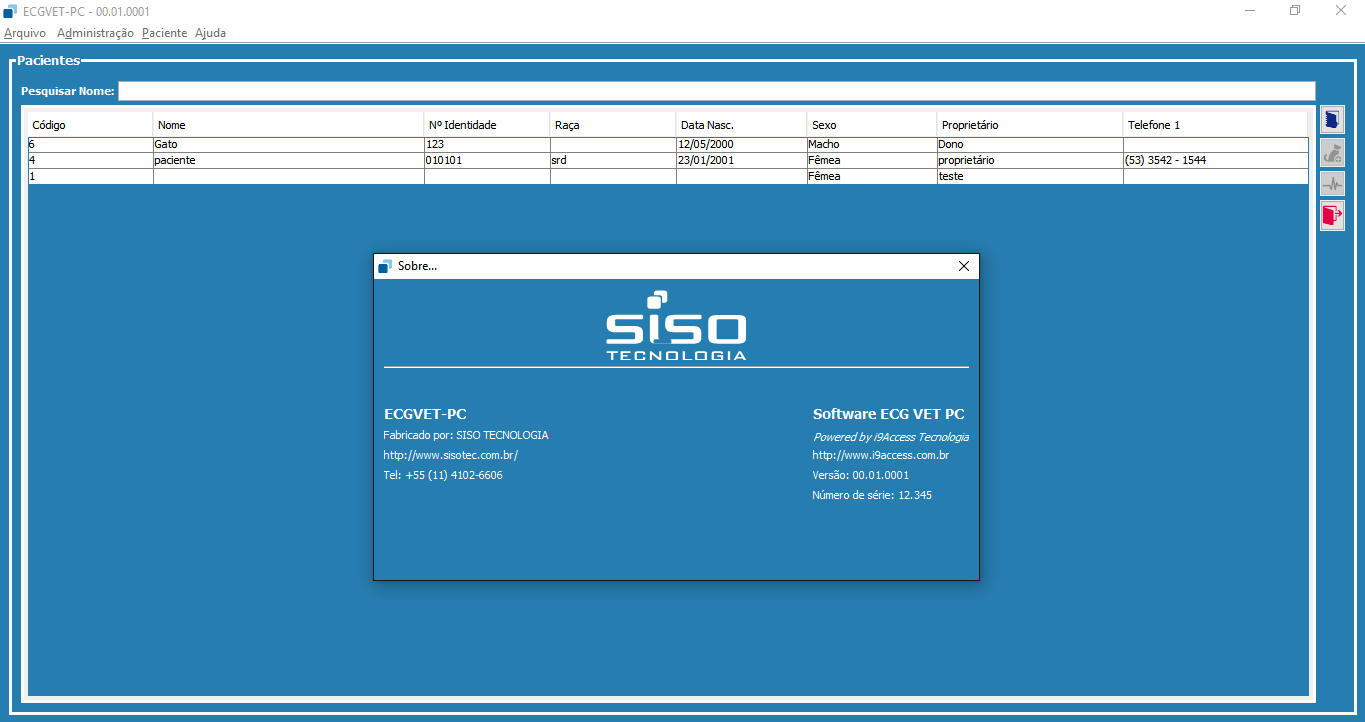
Task: Click the cat add-patient icon
Action: 1332,153
